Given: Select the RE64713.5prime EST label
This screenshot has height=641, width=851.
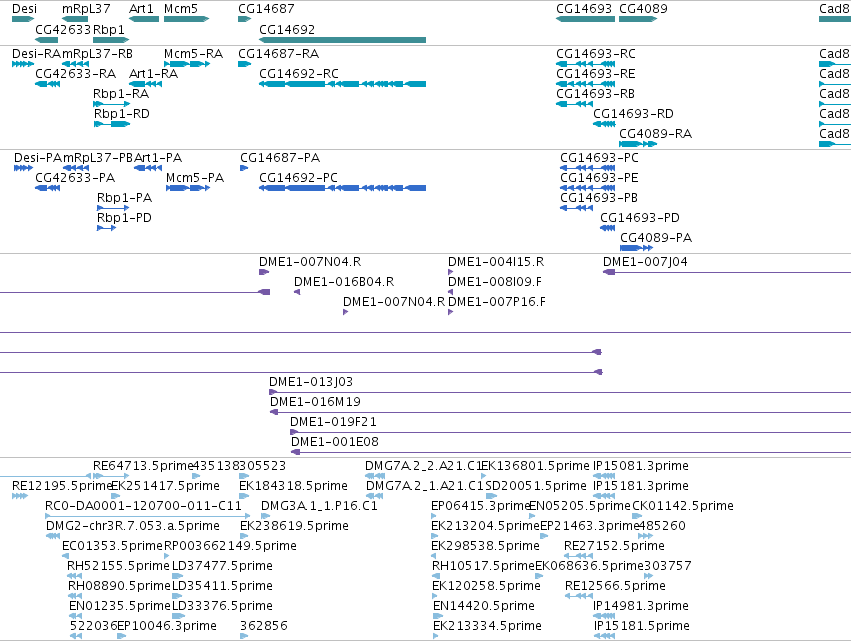Looking at the screenshot, I should click(x=143, y=466).
